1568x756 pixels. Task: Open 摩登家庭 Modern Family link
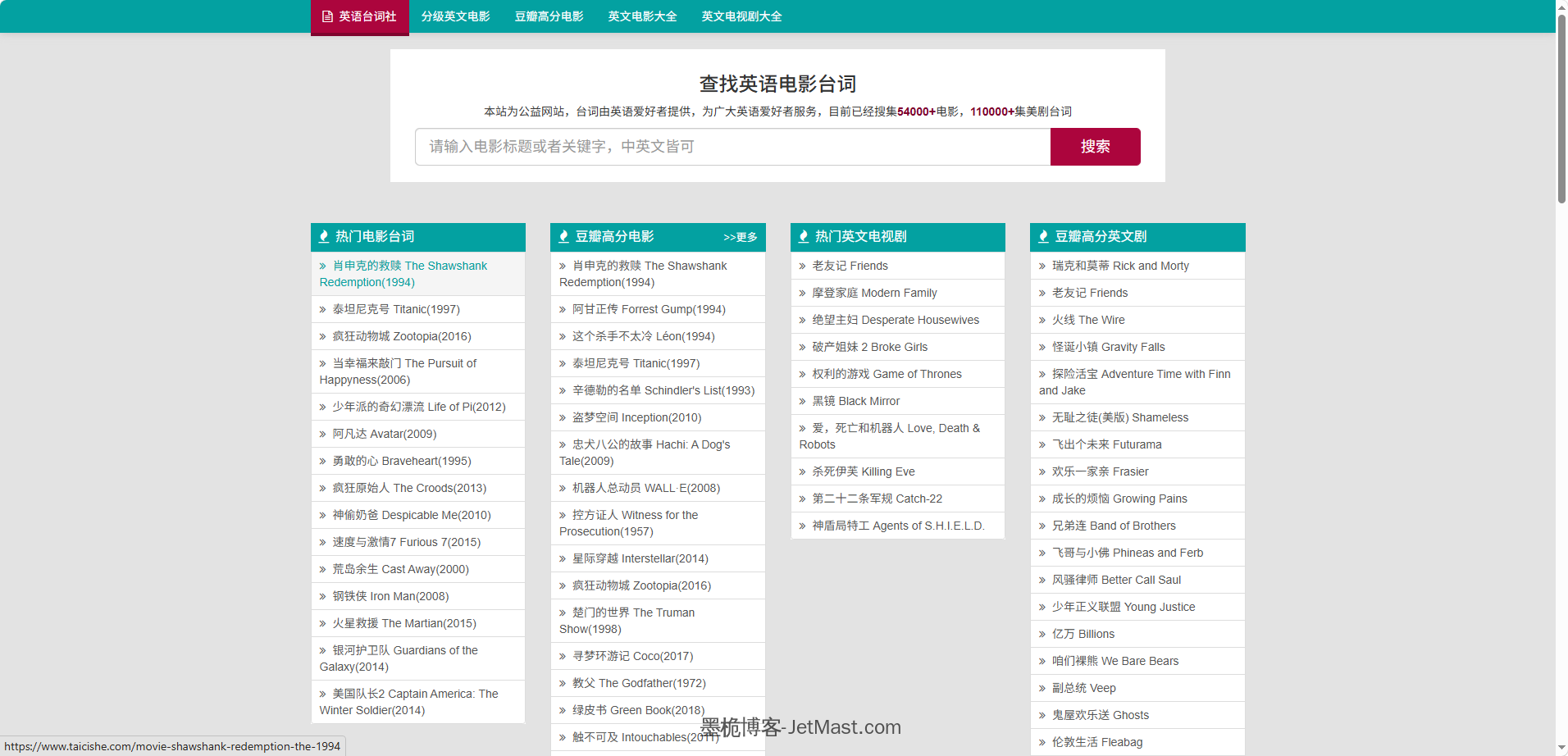point(874,293)
